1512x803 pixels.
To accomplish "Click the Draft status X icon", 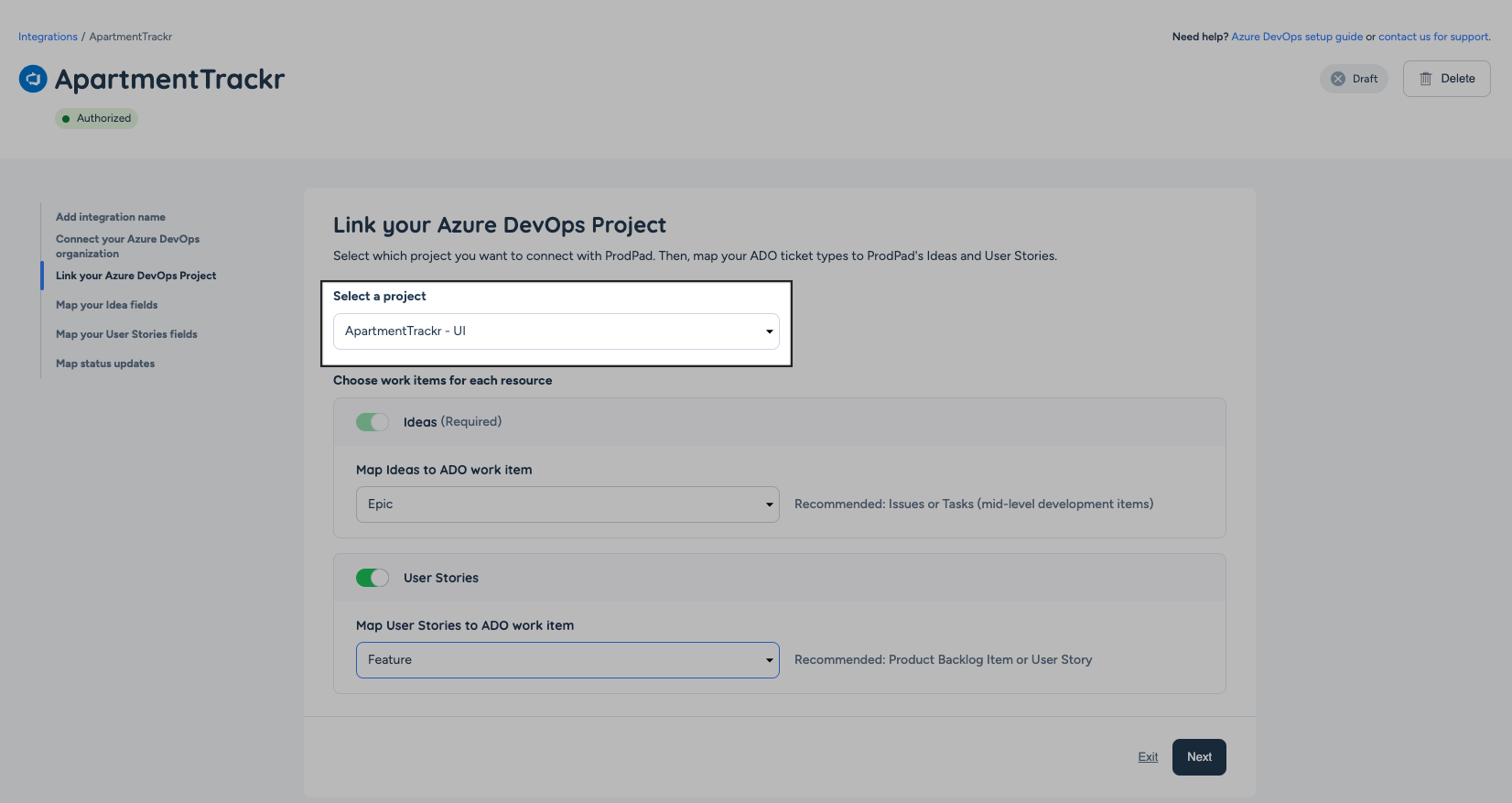I will pos(1338,79).
